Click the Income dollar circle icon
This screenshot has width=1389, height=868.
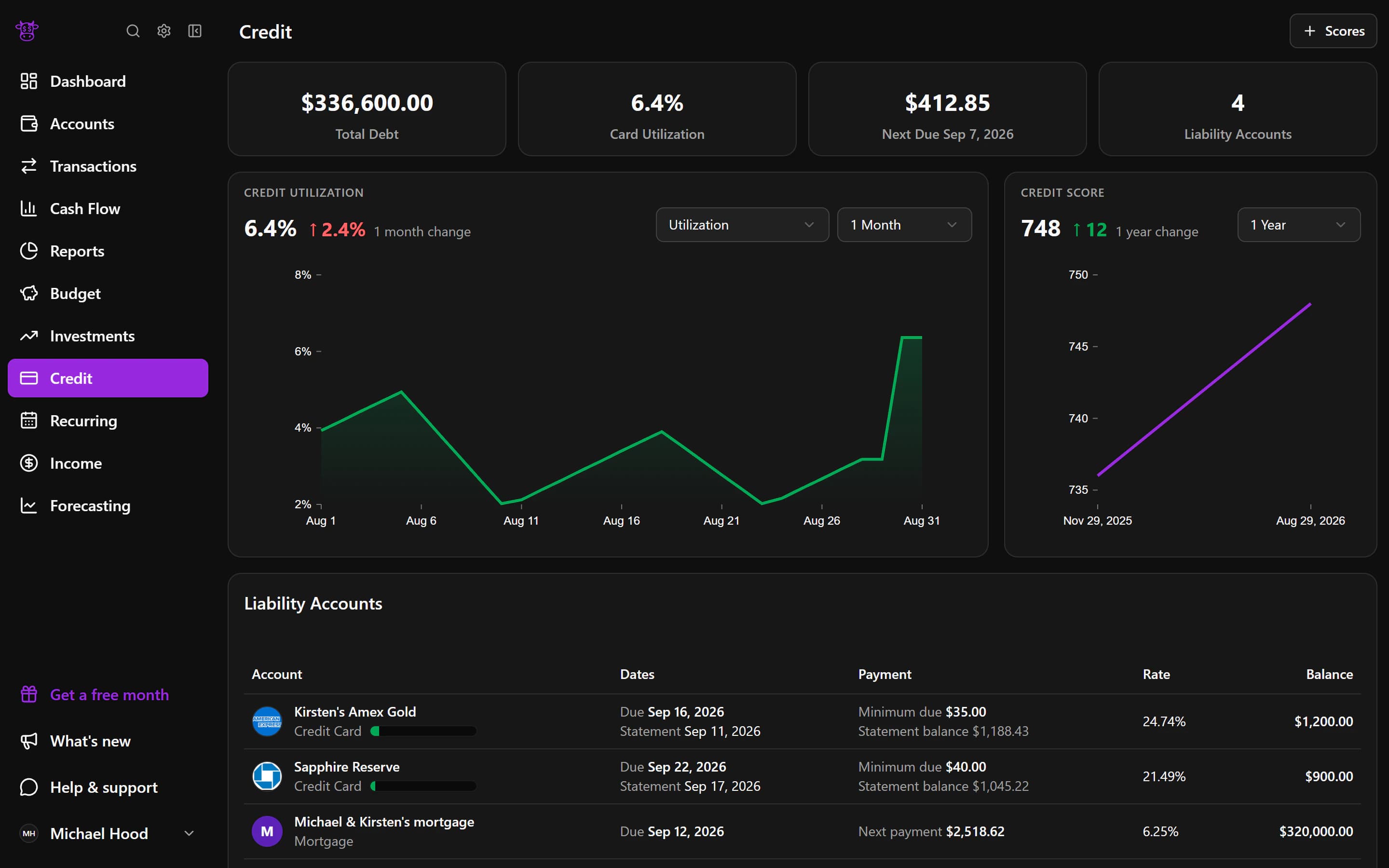(29, 463)
